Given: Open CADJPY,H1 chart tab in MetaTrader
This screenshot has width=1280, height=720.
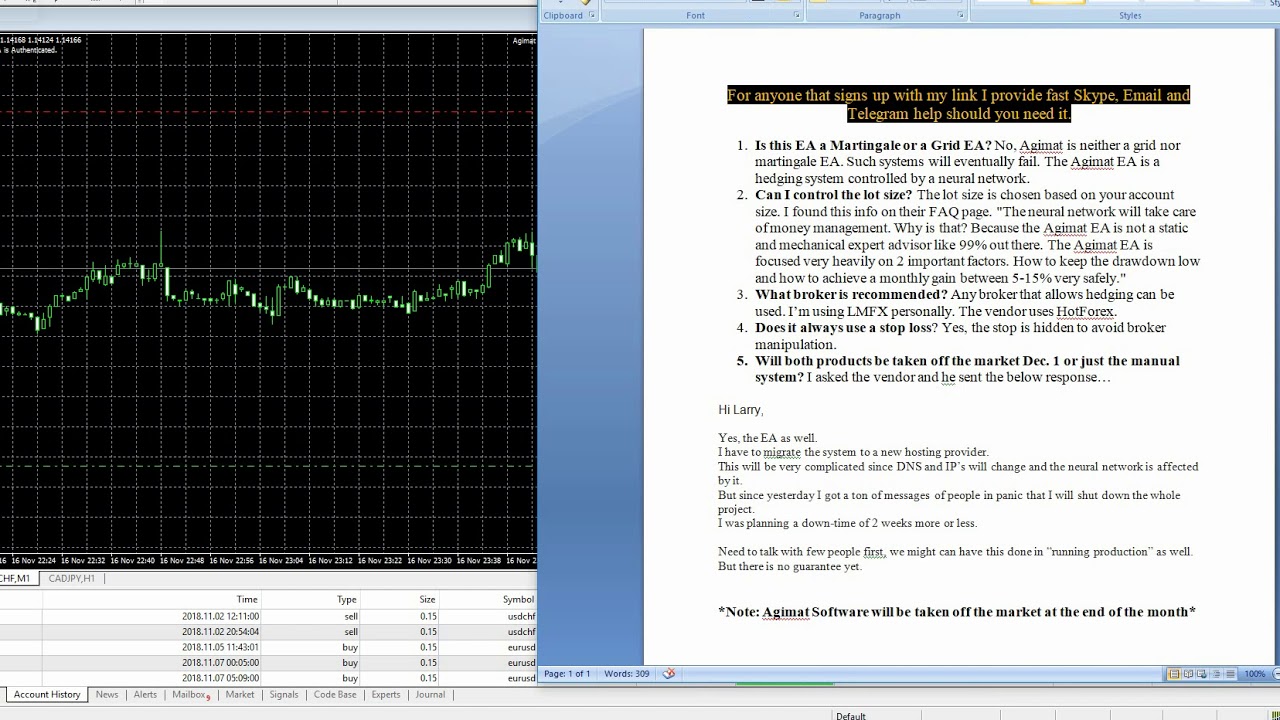Looking at the screenshot, I should [71, 578].
